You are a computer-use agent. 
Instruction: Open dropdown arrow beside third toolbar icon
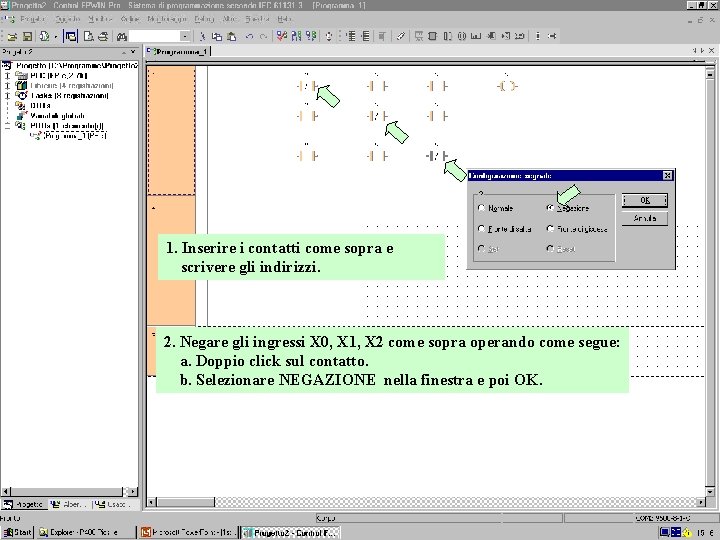pyautogui.click(x=56, y=36)
